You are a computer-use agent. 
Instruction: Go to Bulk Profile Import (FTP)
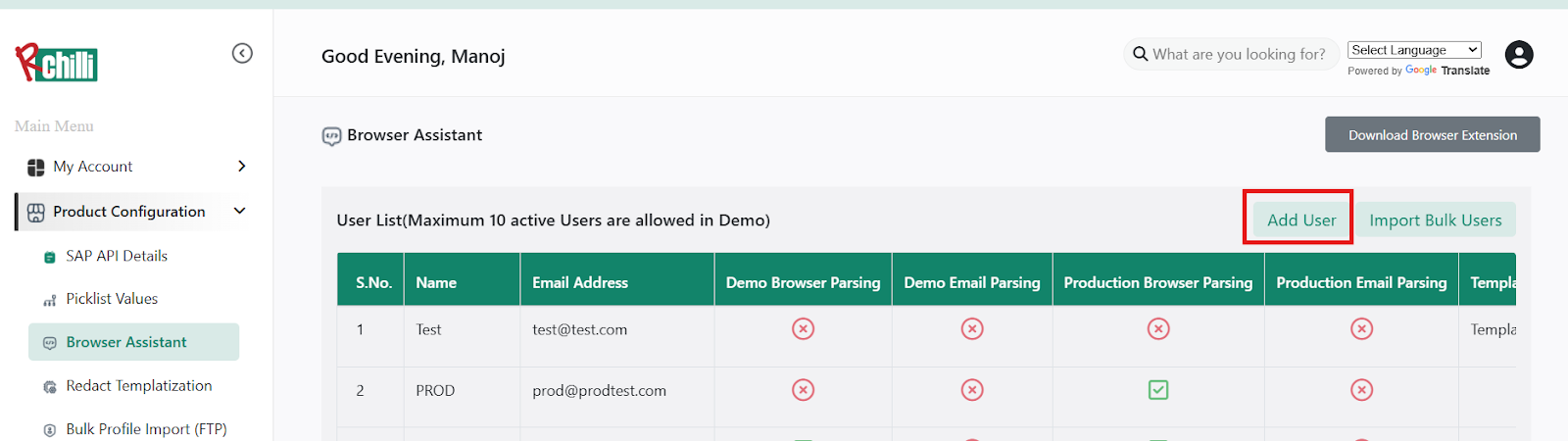point(146,429)
